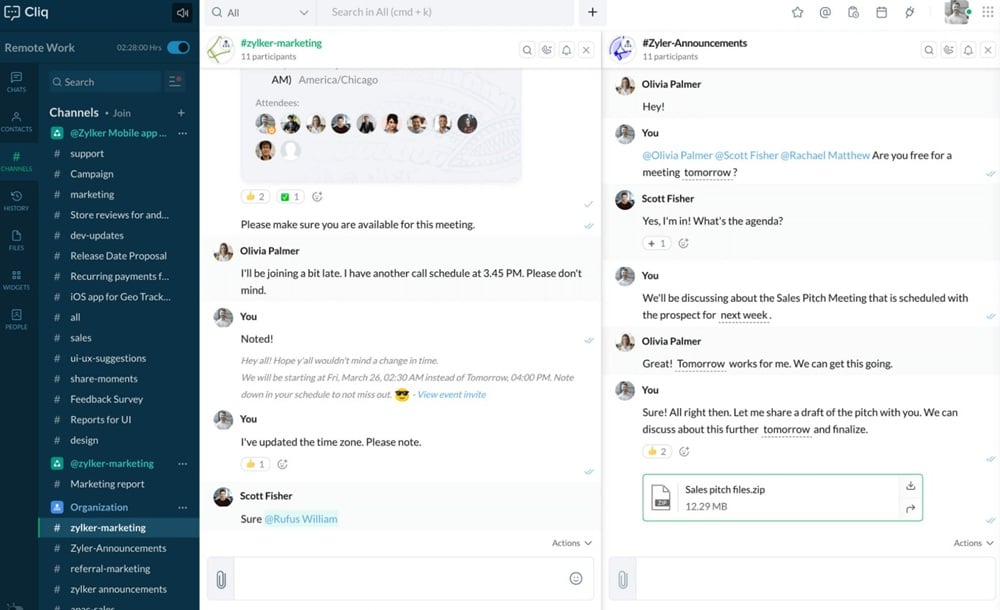This screenshot has width=1000, height=610.
Task: Open the emoji picker in the message composer
Action: coord(576,579)
